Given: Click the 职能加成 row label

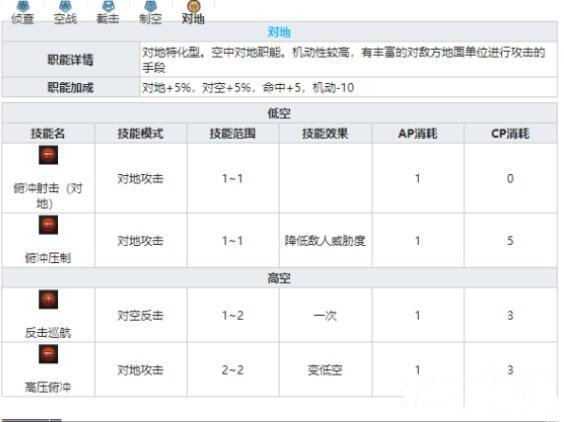Looking at the screenshot, I should point(70,87).
